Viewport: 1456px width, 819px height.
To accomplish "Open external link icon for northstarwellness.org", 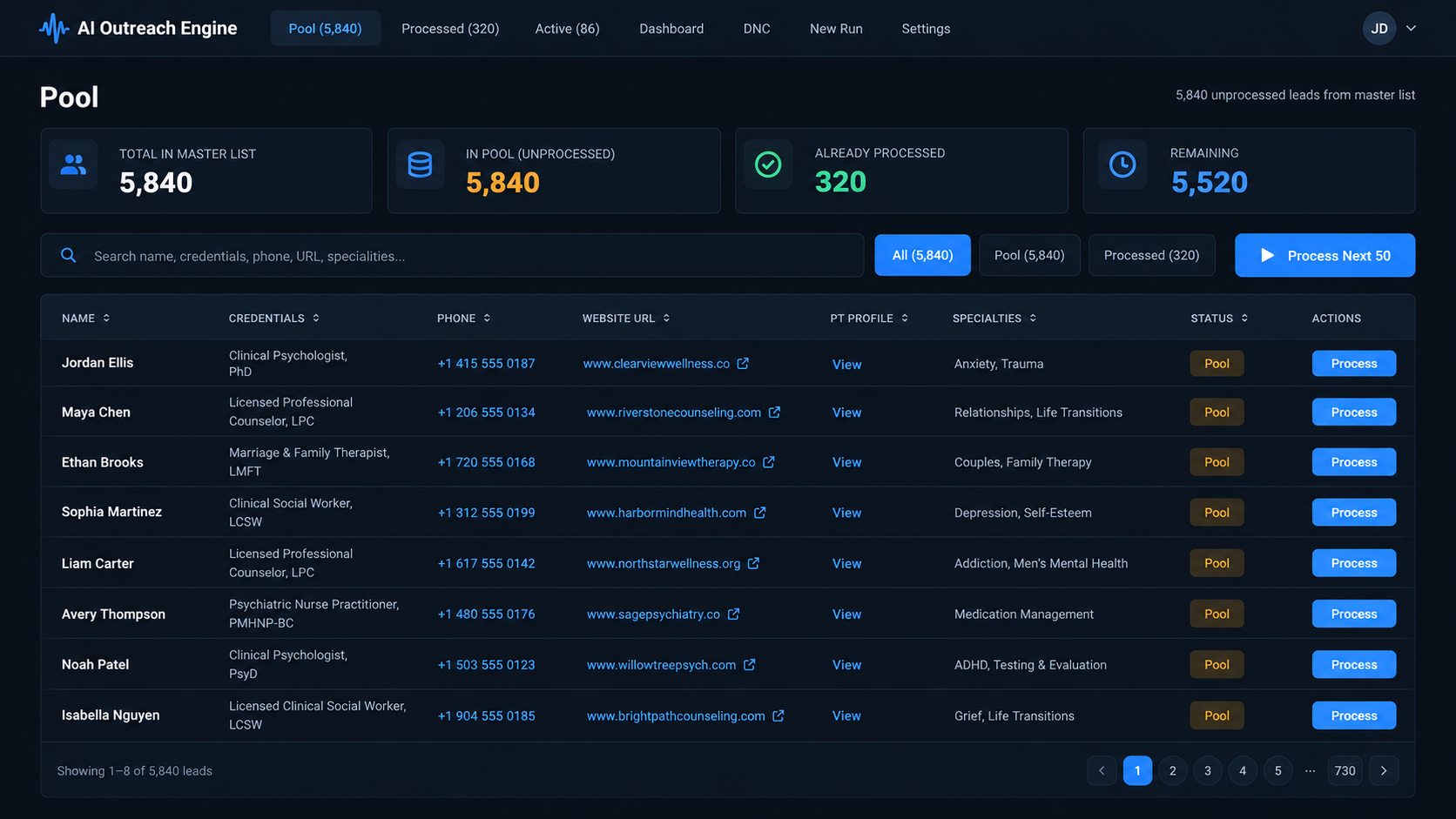I will 754,563.
